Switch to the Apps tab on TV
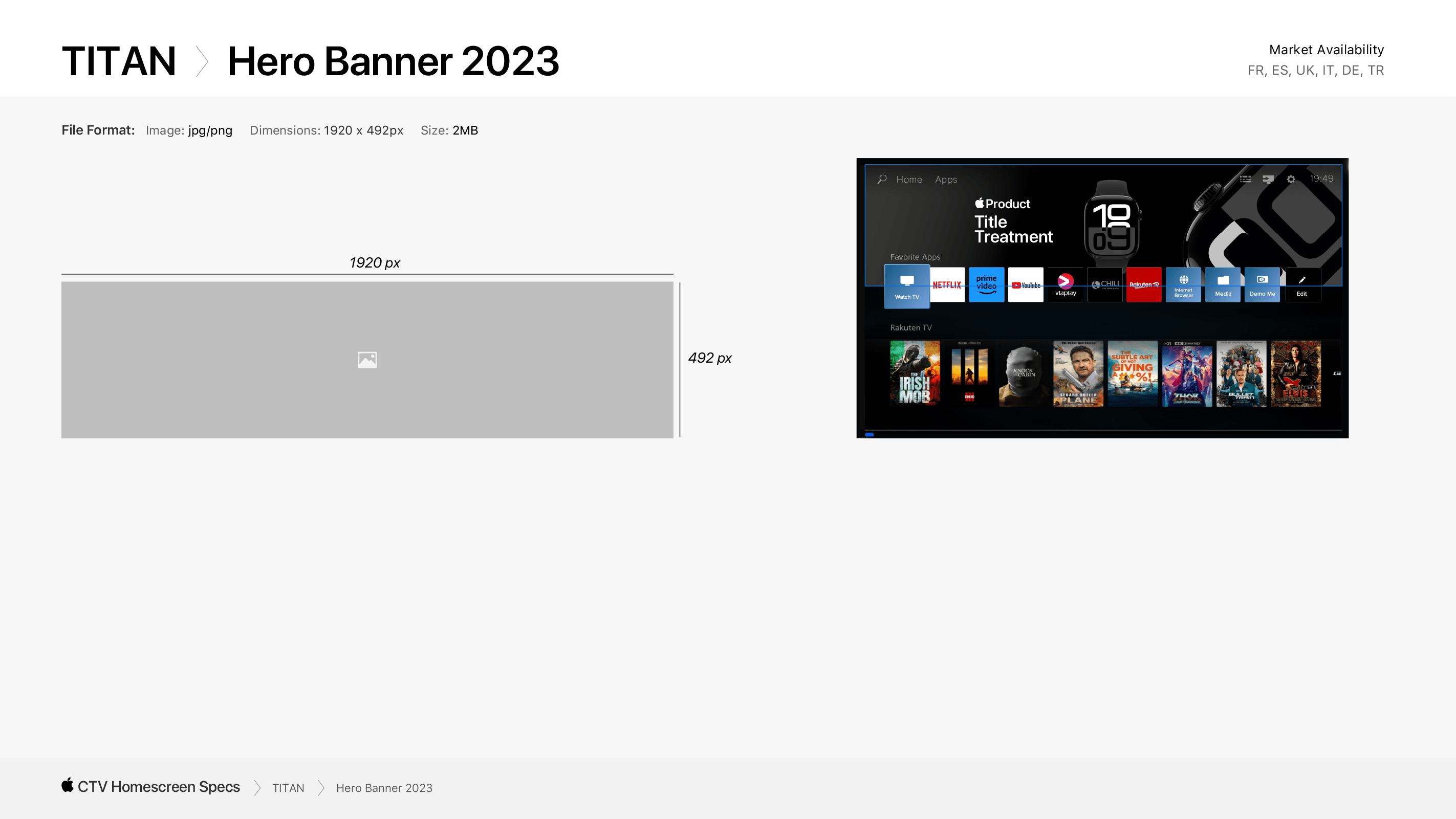The image size is (1456, 819). (x=946, y=180)
